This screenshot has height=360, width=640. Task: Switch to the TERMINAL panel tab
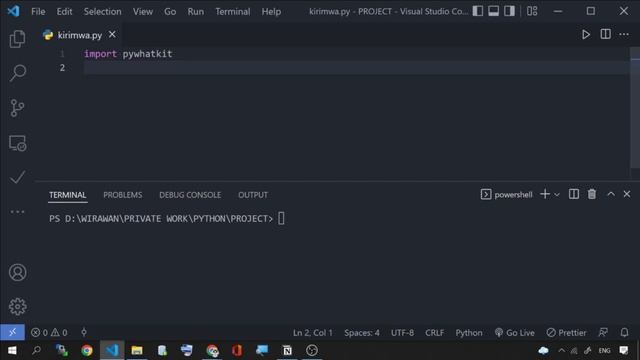pyautogui.click(x=67, y=195)
